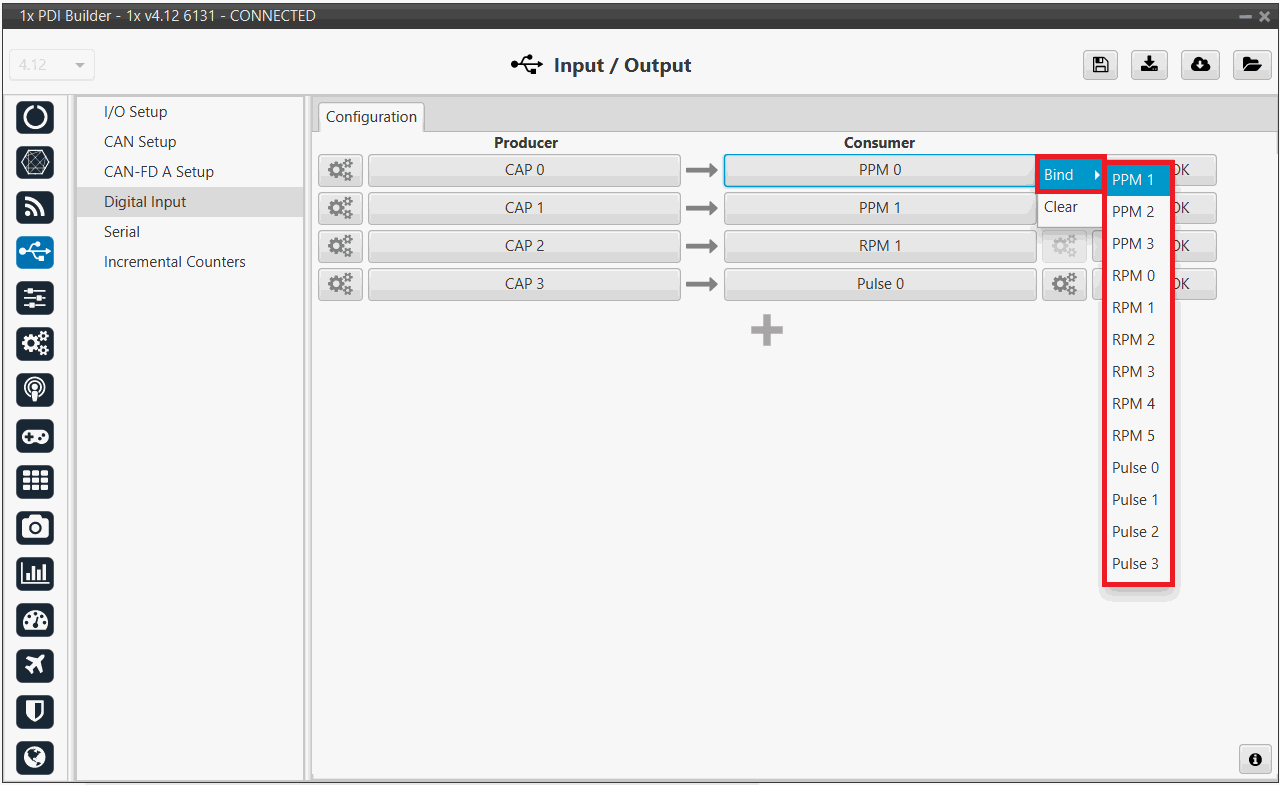Click the info icon at bottom right
Image resolution: width=1280 pixels, height=785 pixels.
(x=1255, y=759)
